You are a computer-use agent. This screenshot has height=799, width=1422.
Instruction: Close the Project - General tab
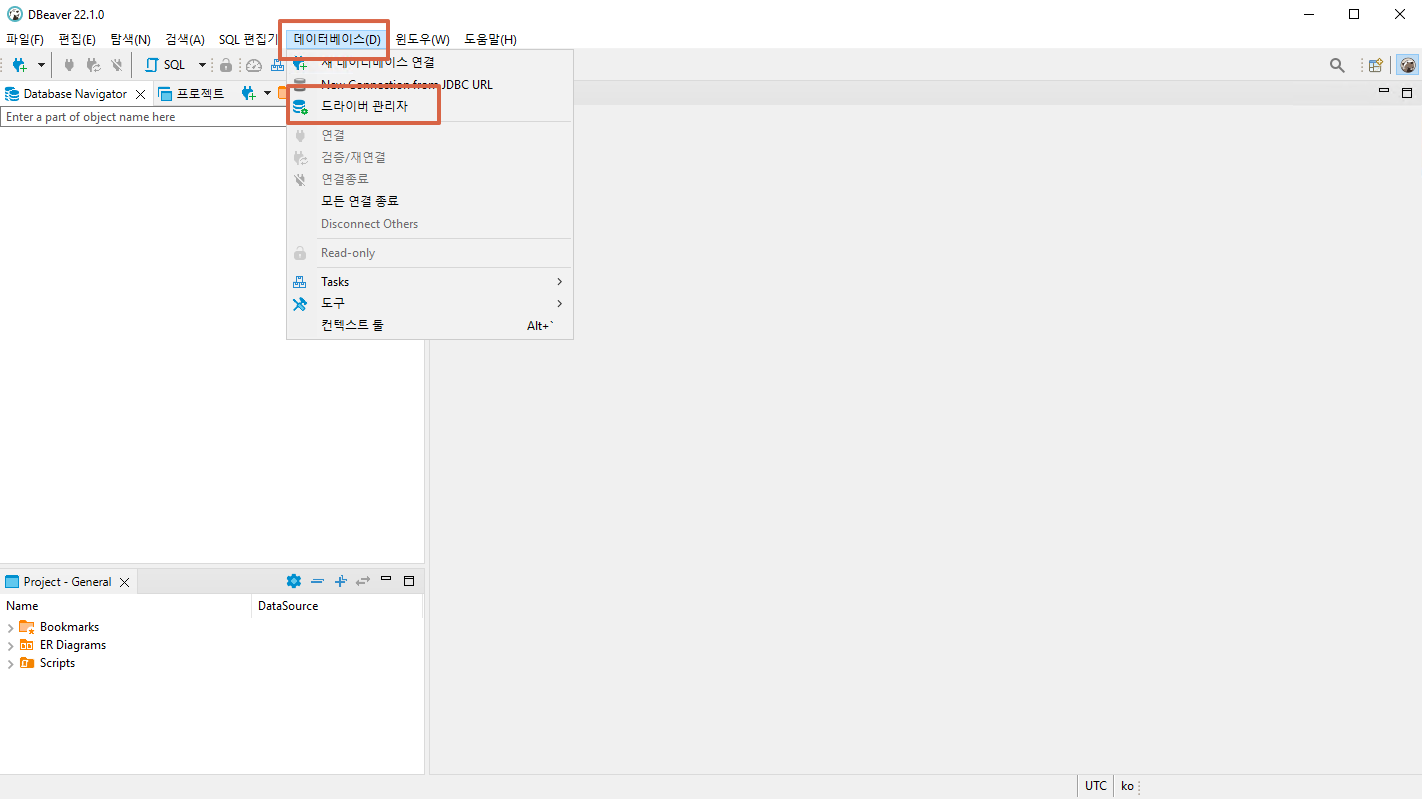coord(124,582)
